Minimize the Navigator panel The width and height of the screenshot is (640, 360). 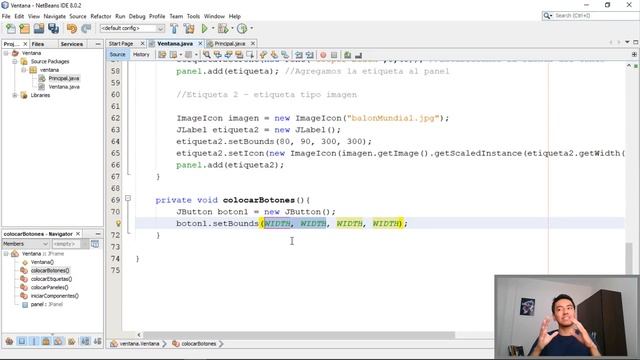pos(98,234)
